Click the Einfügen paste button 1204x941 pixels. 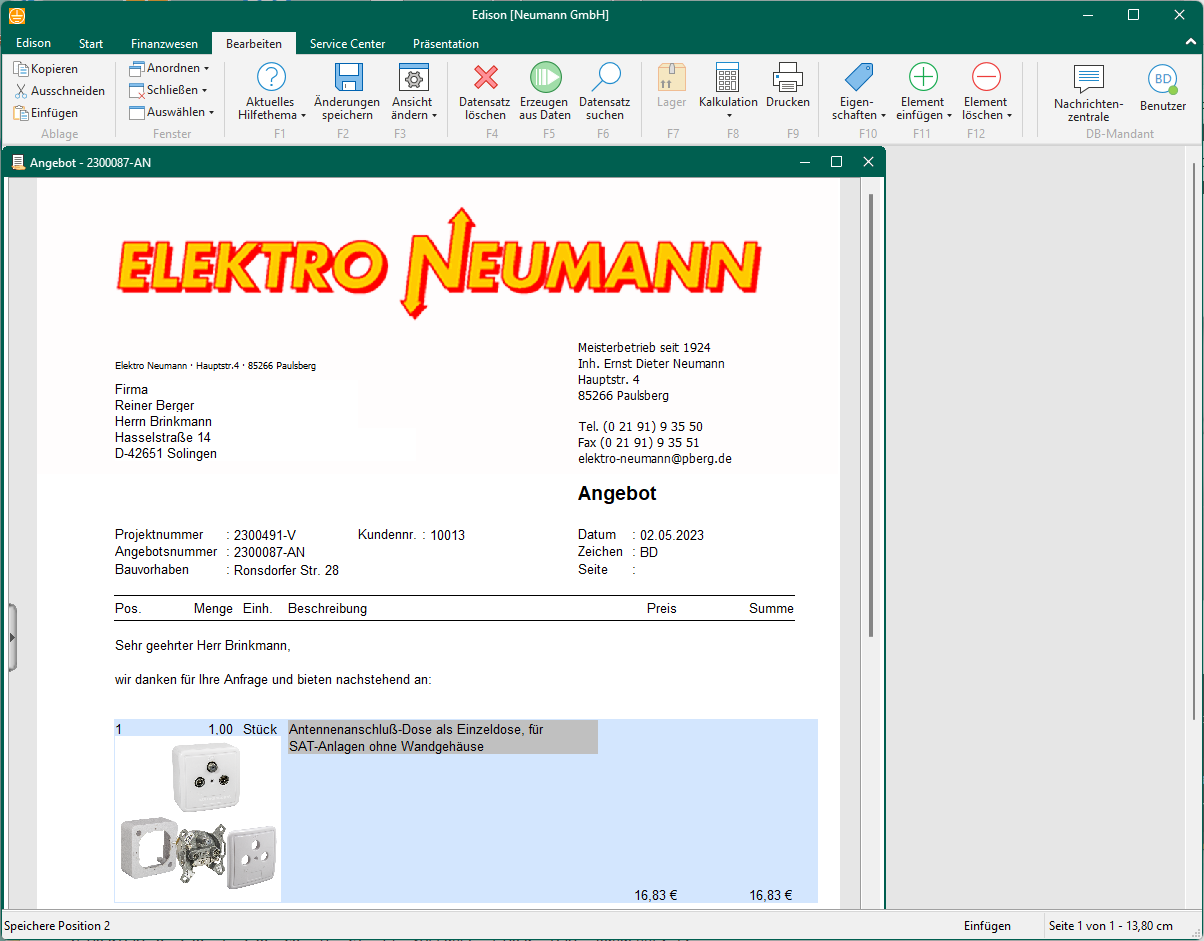(x=46, y=113)
